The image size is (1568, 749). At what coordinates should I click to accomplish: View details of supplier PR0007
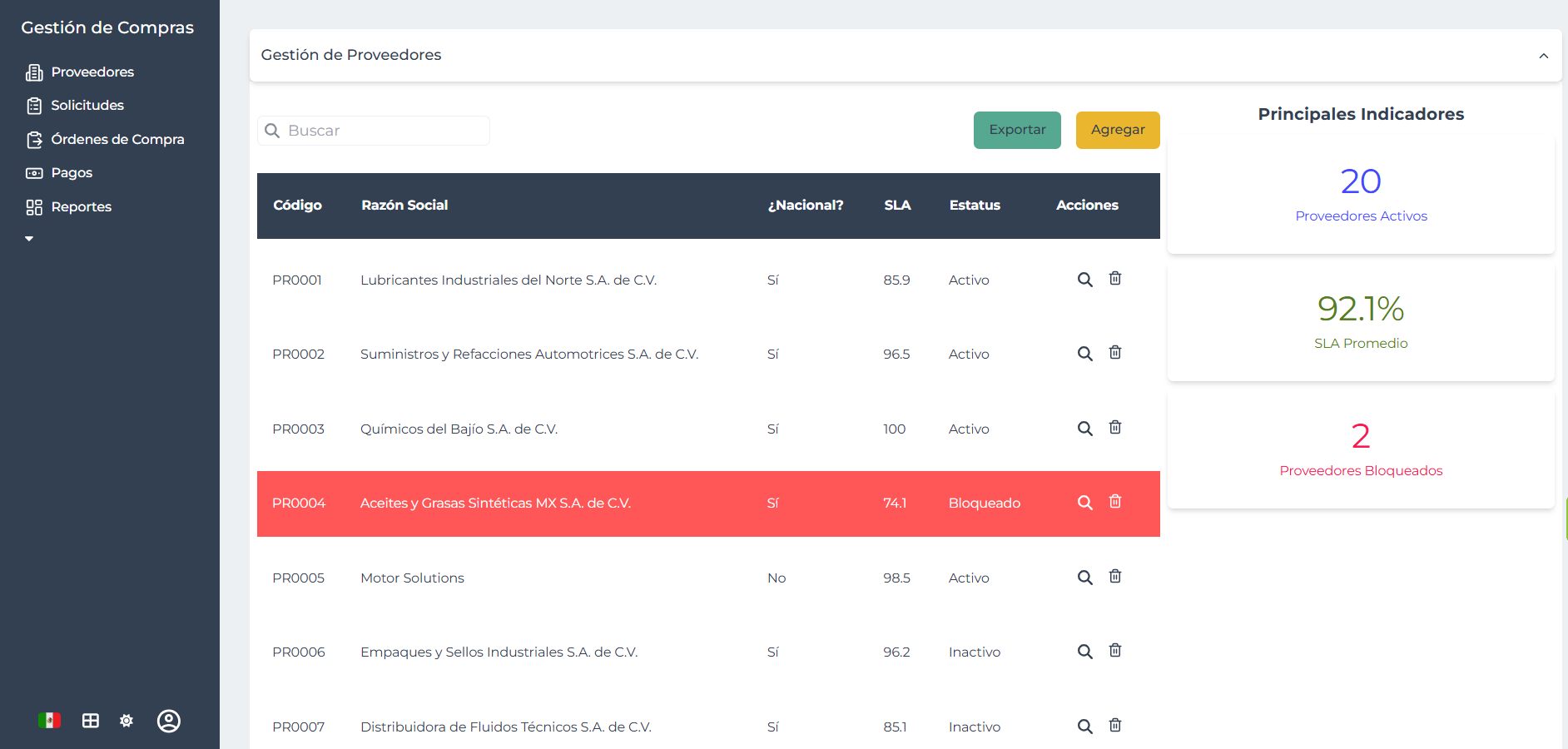pyautogui.click(x=1084, y=727)
